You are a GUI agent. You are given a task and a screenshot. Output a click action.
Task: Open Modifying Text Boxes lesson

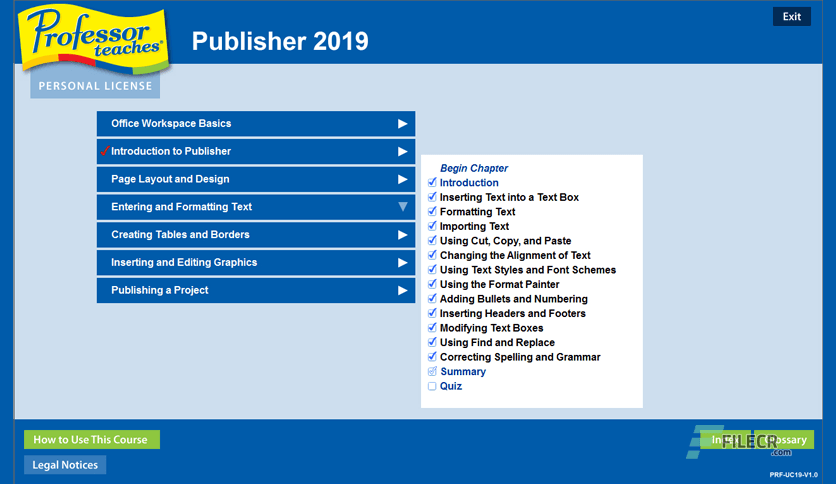(x=492, y=328)
